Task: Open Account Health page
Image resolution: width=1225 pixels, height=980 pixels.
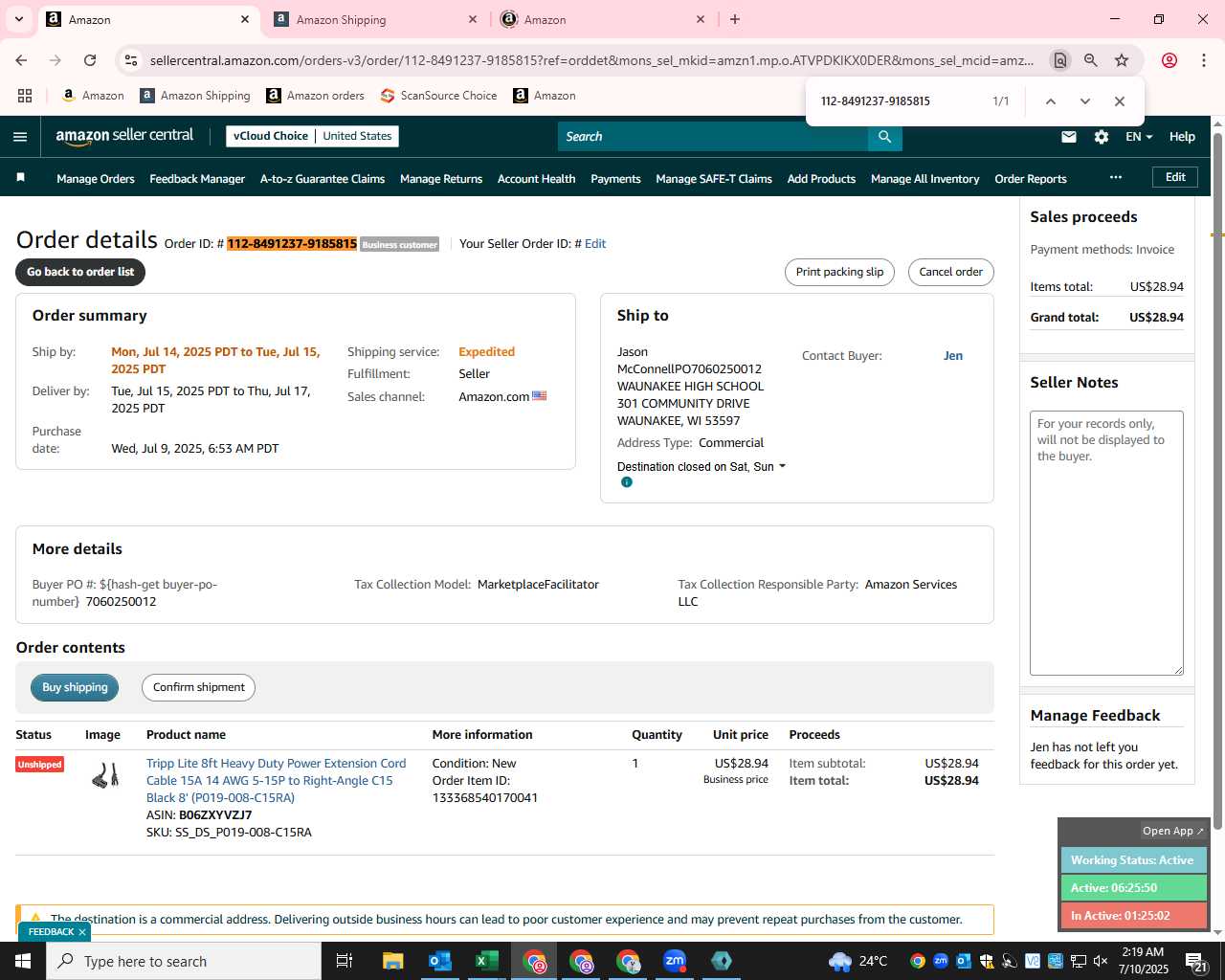Action: [x=537, y=179]
